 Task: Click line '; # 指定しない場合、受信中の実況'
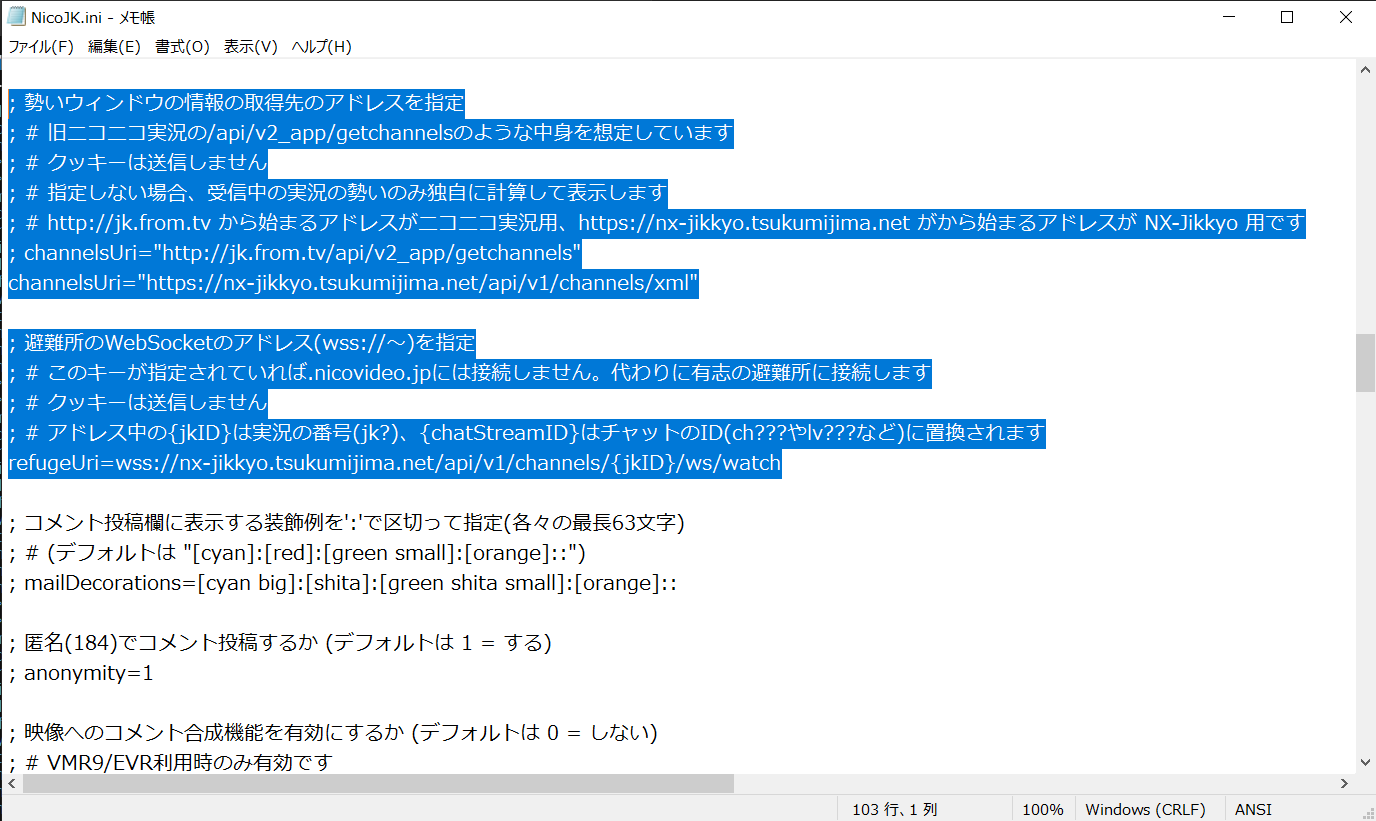(x=338, y=192)
